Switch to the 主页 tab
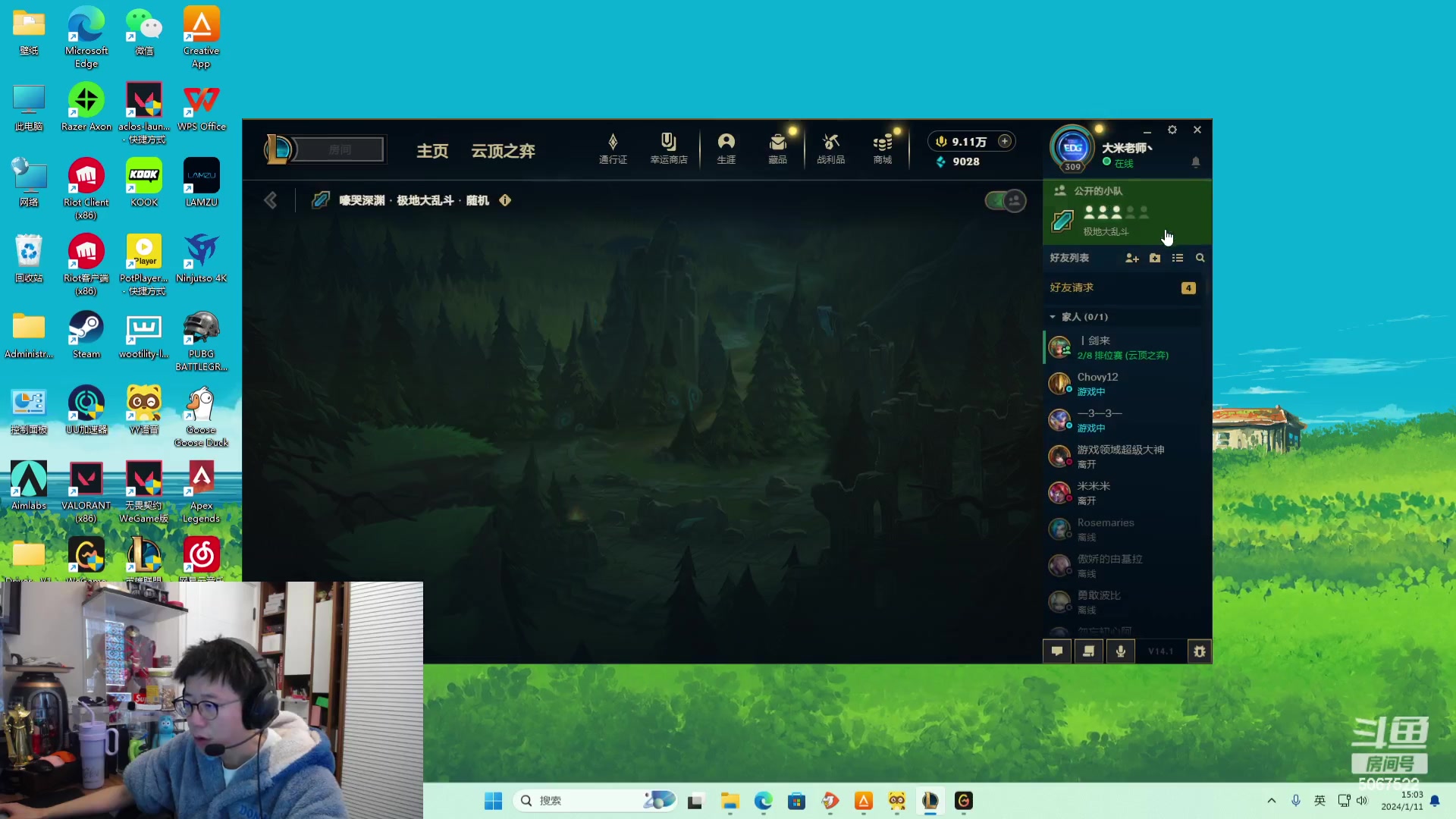 tap(432, 151)
